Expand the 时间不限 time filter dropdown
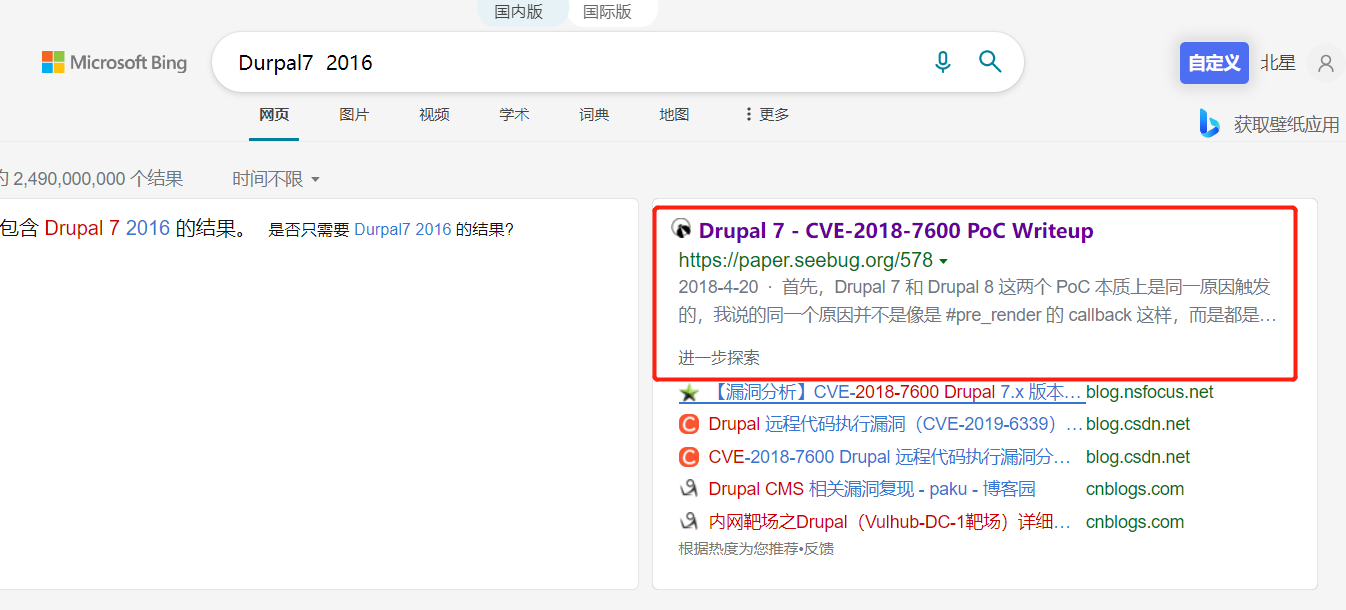Viewport: 1346px width, 610px height. tap(276, 179)
